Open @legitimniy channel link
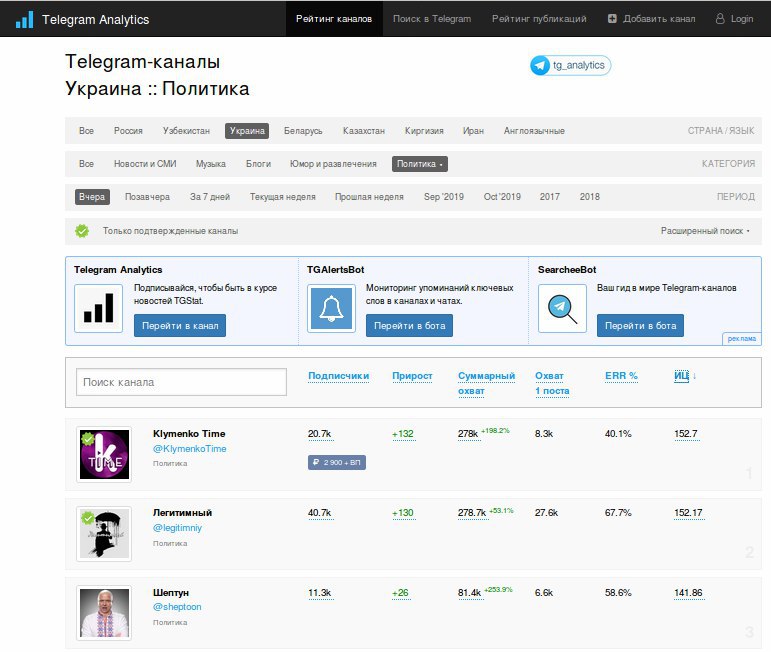The image size is (771, 652). (177, 528)
